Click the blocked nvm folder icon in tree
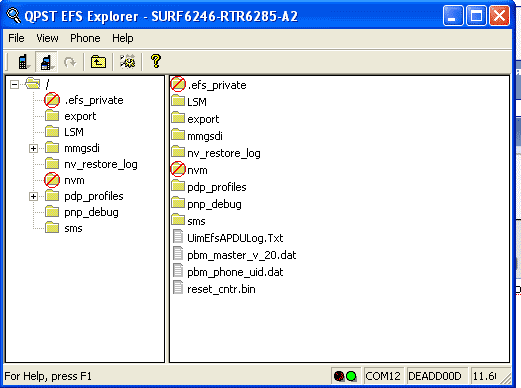Viewport: 521px width, 388px height. 52,180
